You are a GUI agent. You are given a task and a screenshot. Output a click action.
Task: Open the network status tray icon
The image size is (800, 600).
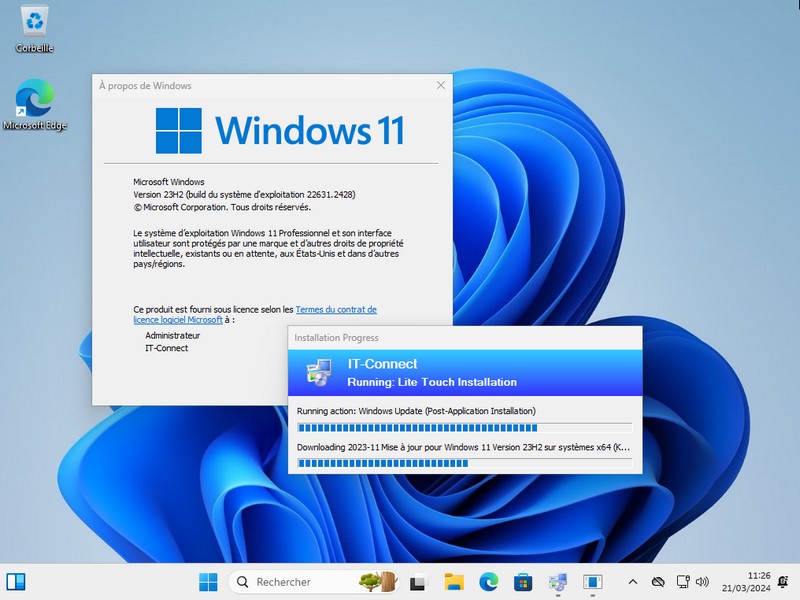tap(683, 582)
